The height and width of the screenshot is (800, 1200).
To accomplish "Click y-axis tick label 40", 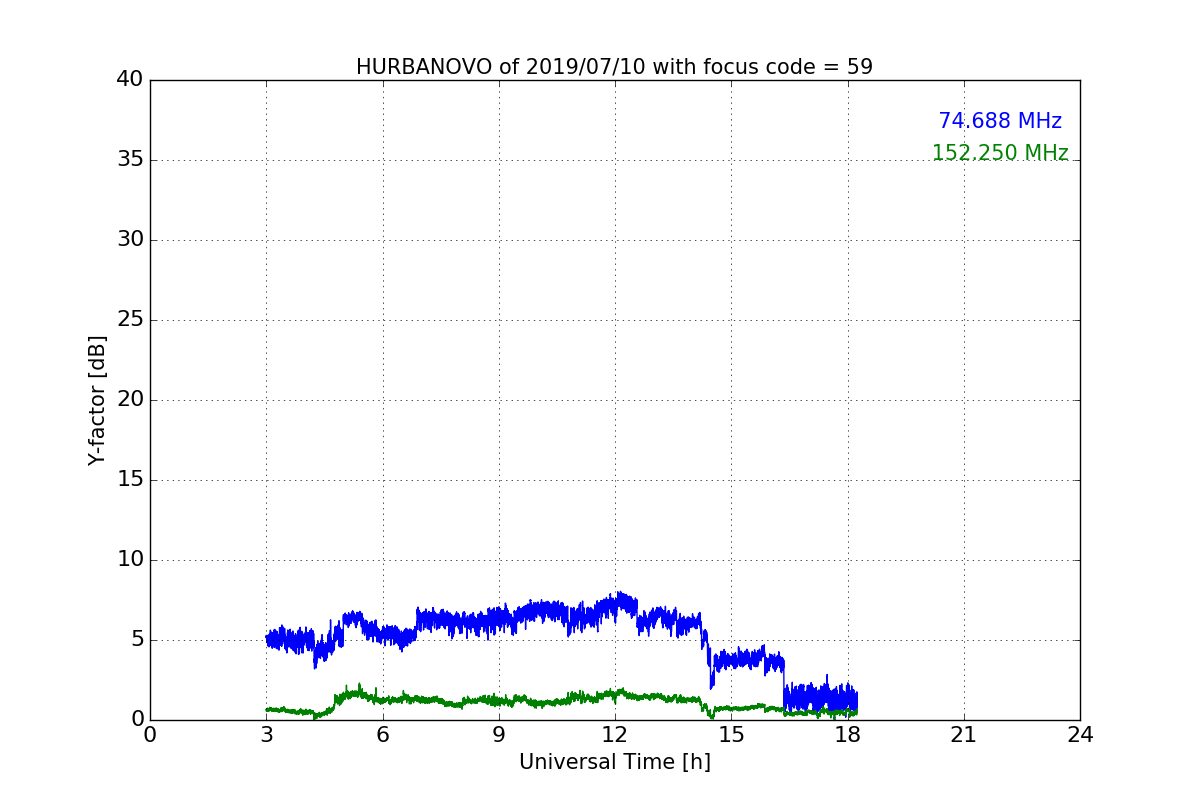I will pos(130,80).
